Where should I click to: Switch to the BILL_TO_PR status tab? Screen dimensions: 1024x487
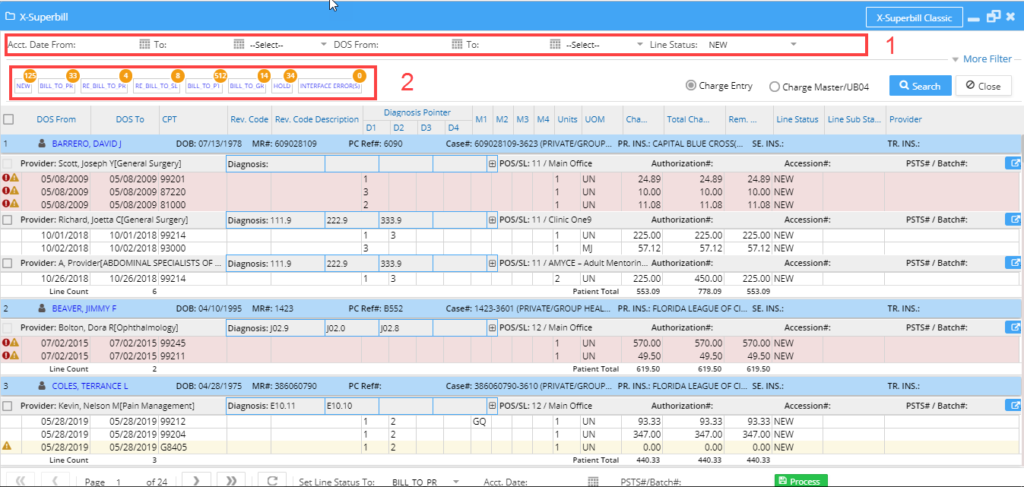tap(57, 86)
